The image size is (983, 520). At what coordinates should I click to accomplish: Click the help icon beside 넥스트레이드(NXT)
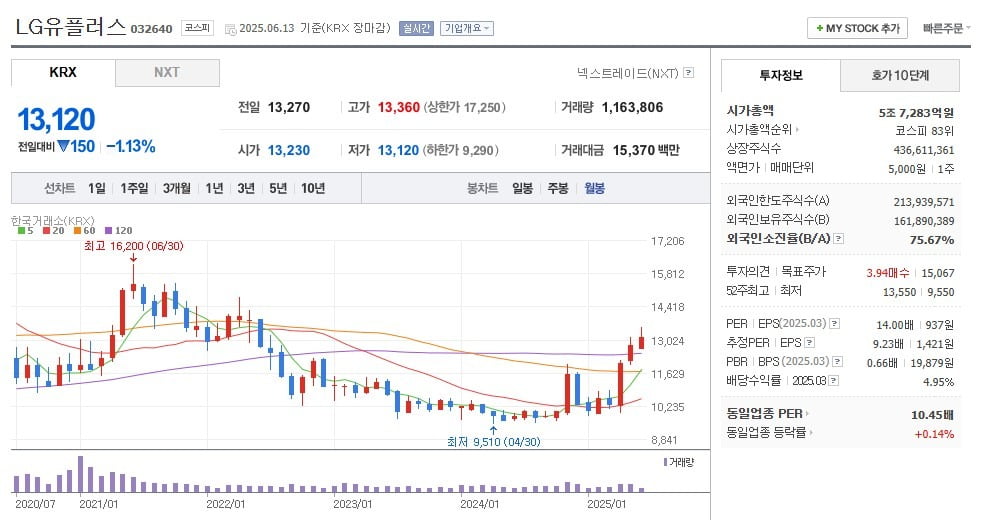(x=688, y=73)
